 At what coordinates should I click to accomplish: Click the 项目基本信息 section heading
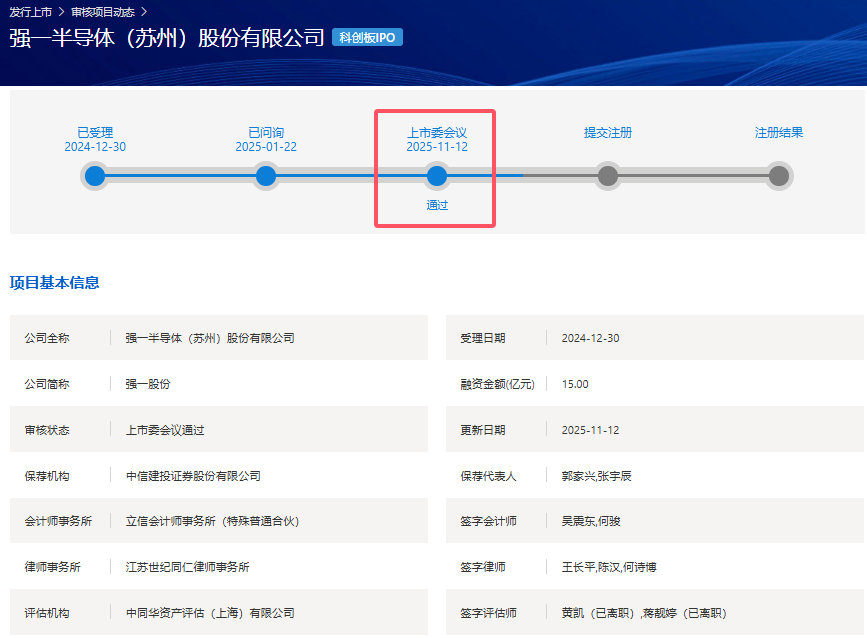click(55, 283)
